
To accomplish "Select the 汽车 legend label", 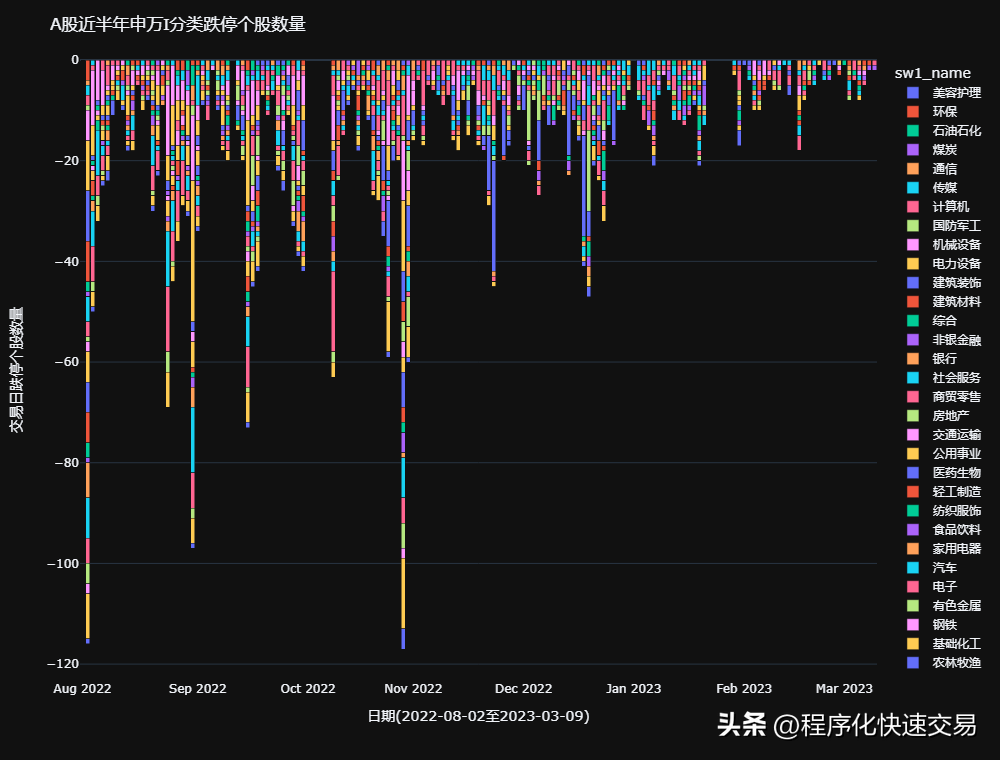I will pos(945,568).
